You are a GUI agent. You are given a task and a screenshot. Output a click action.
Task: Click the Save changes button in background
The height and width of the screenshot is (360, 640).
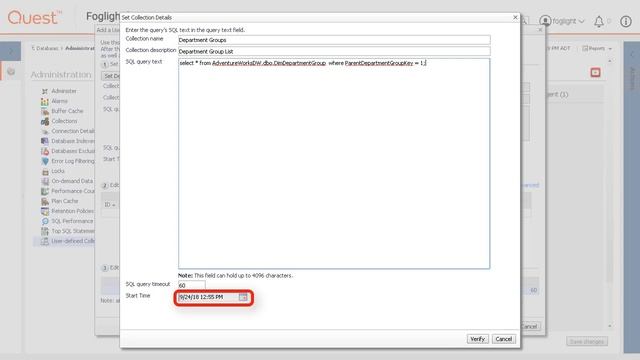(587, 341)
